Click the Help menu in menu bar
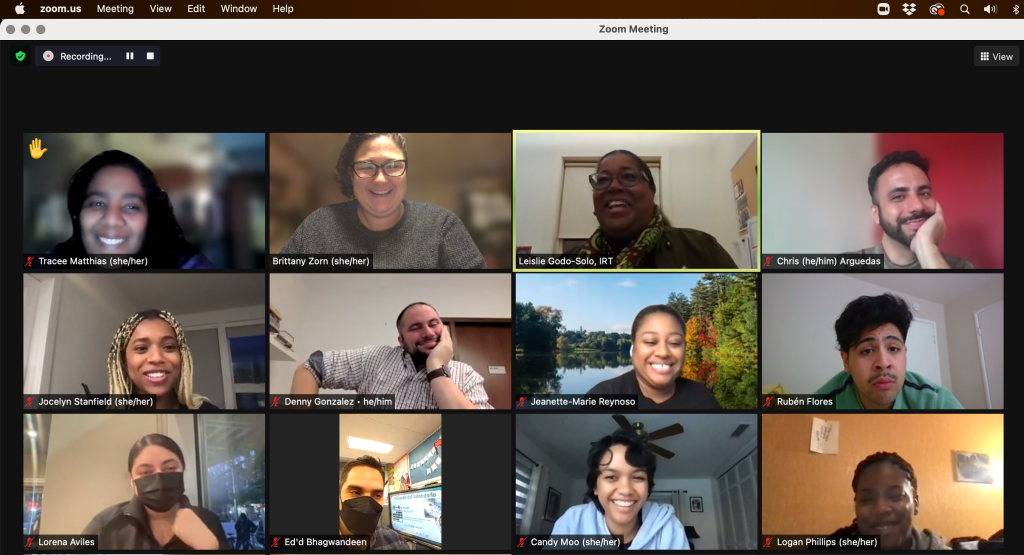 [x=283, y=9]
